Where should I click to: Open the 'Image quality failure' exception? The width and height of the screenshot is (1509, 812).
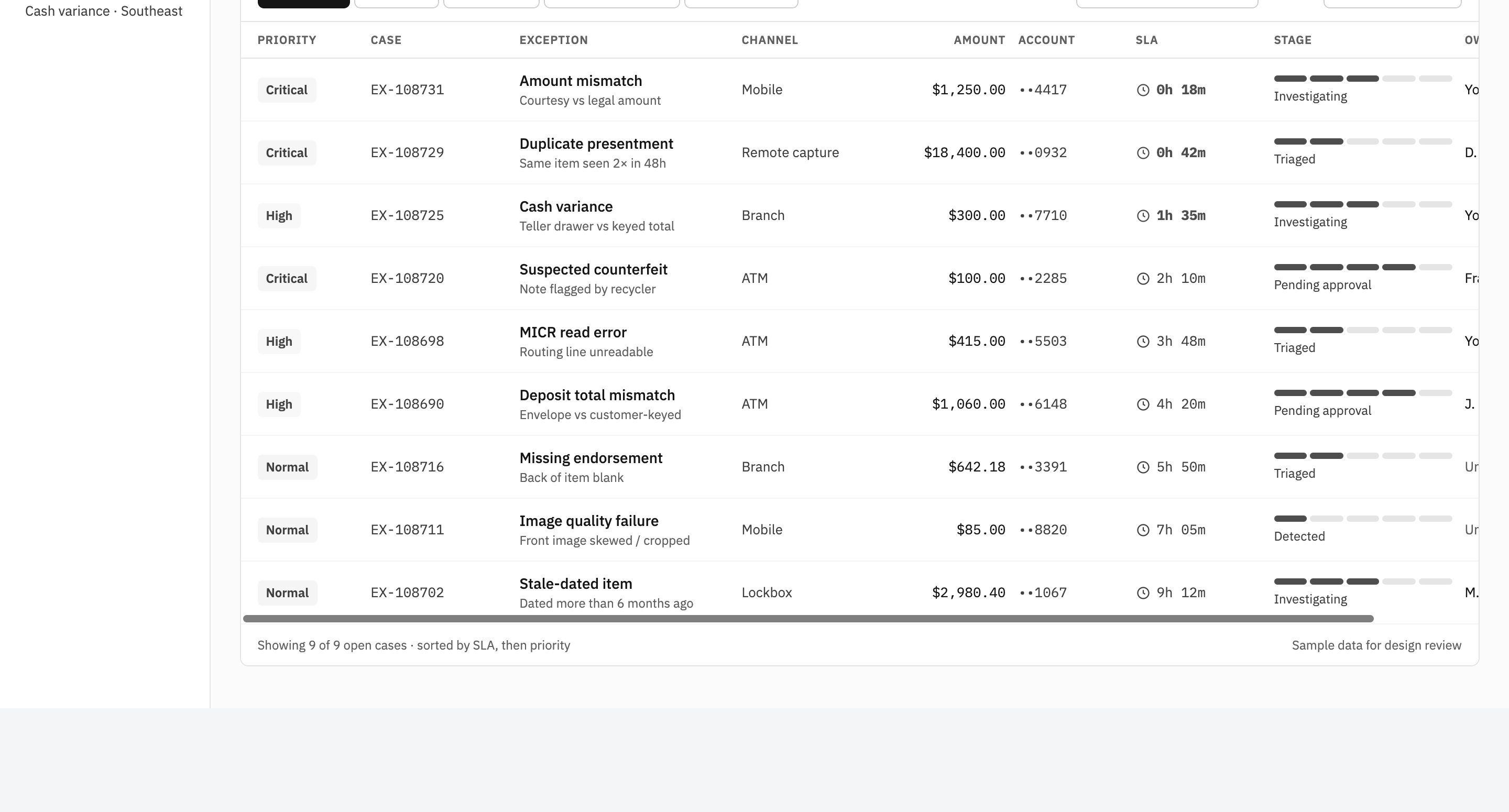coord(589,521)
